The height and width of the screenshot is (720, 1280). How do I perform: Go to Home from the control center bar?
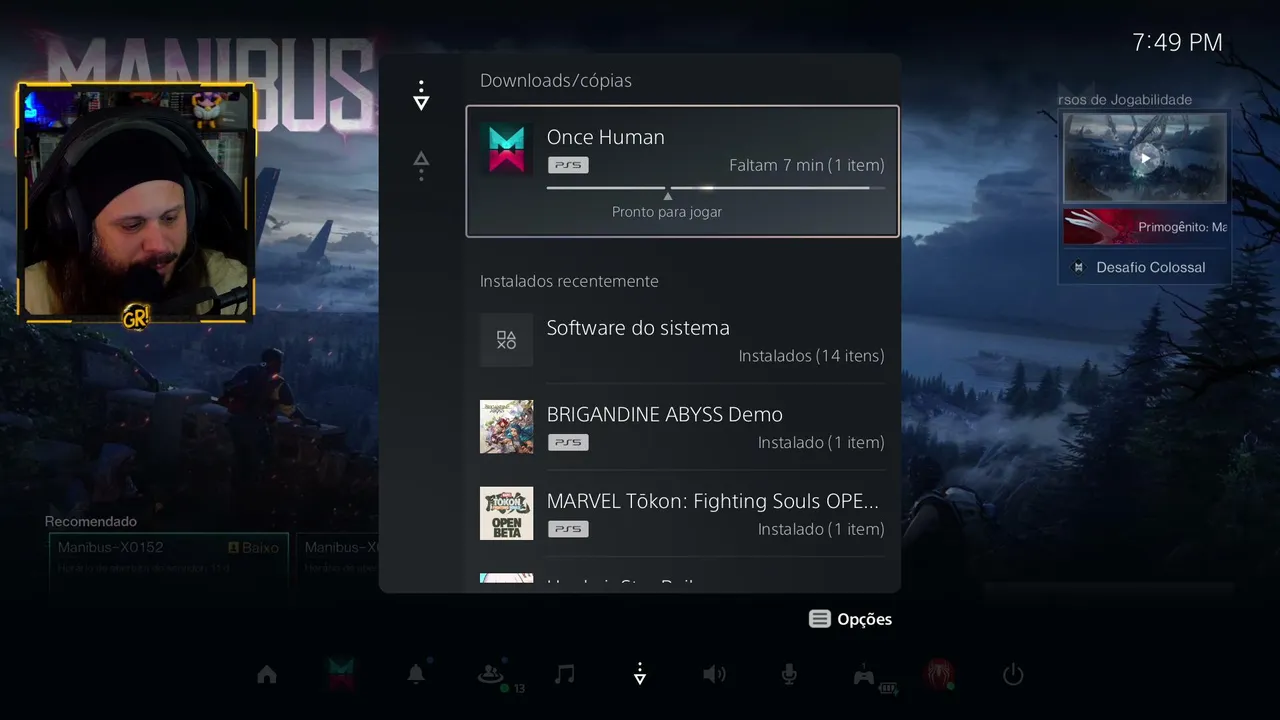click(x=267, y=675)
